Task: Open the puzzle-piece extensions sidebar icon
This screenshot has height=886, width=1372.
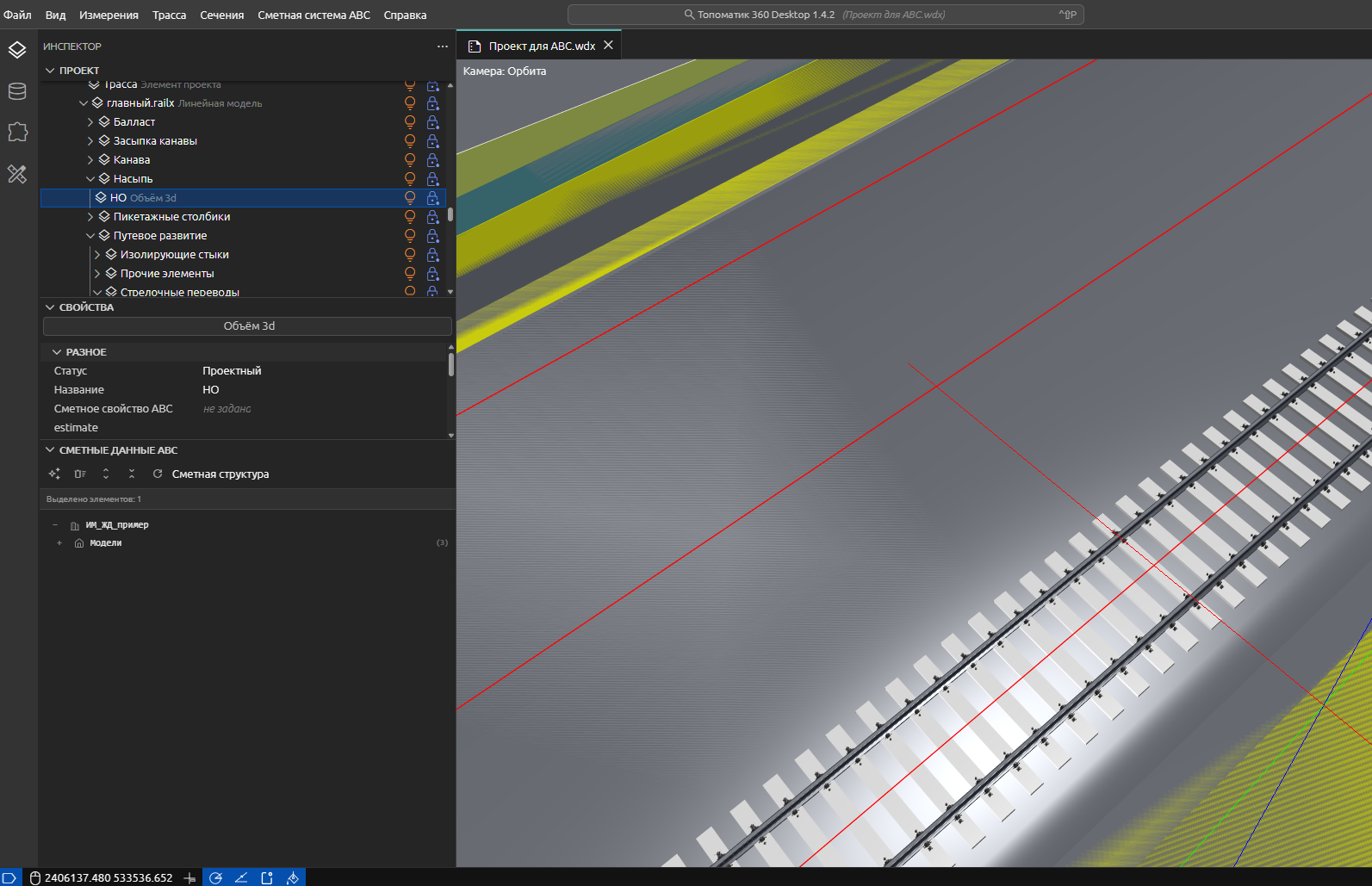Action: (x=17, y=132)
